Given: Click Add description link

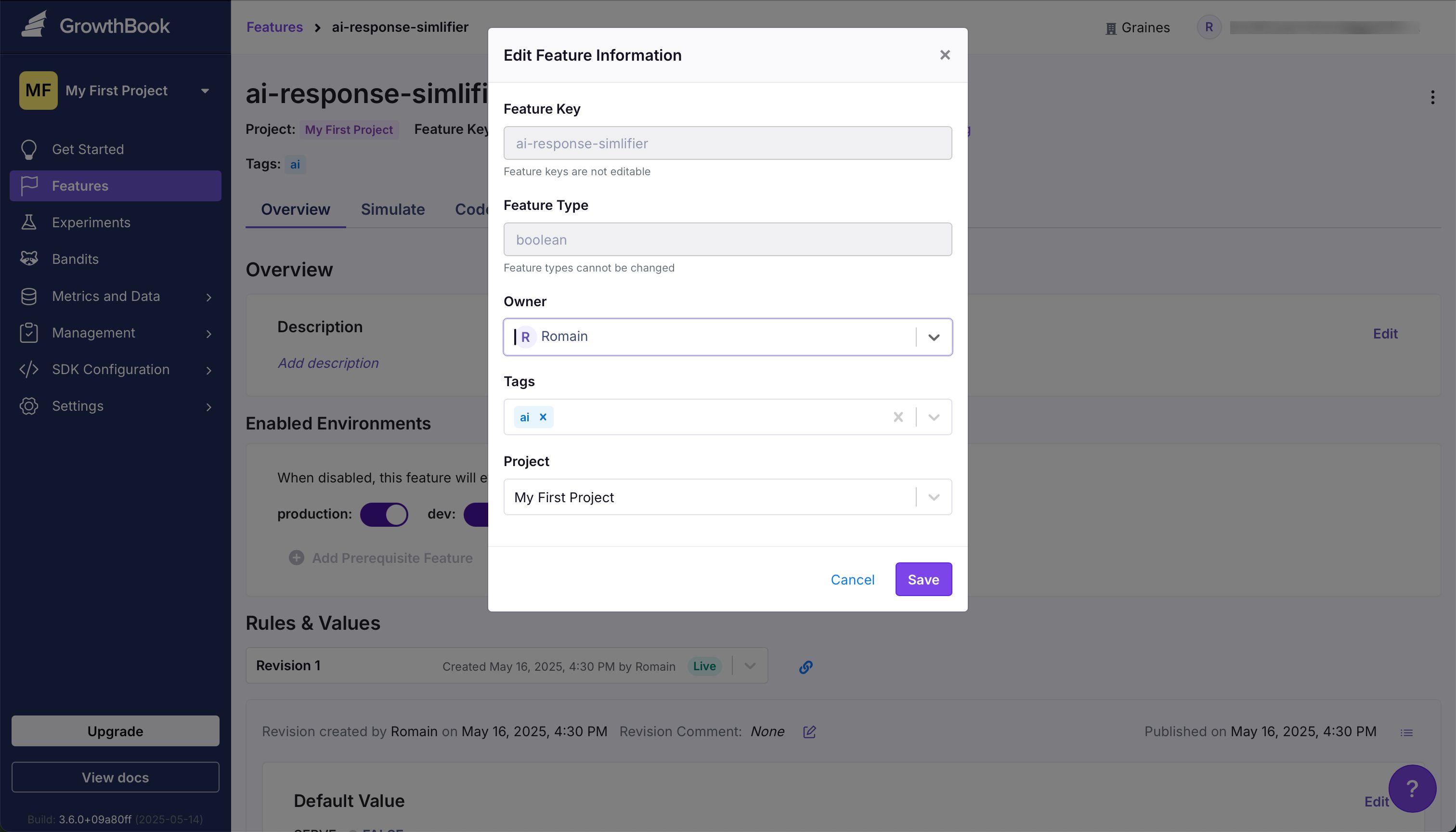Looking at the screenshot, I should coord(328,363).
